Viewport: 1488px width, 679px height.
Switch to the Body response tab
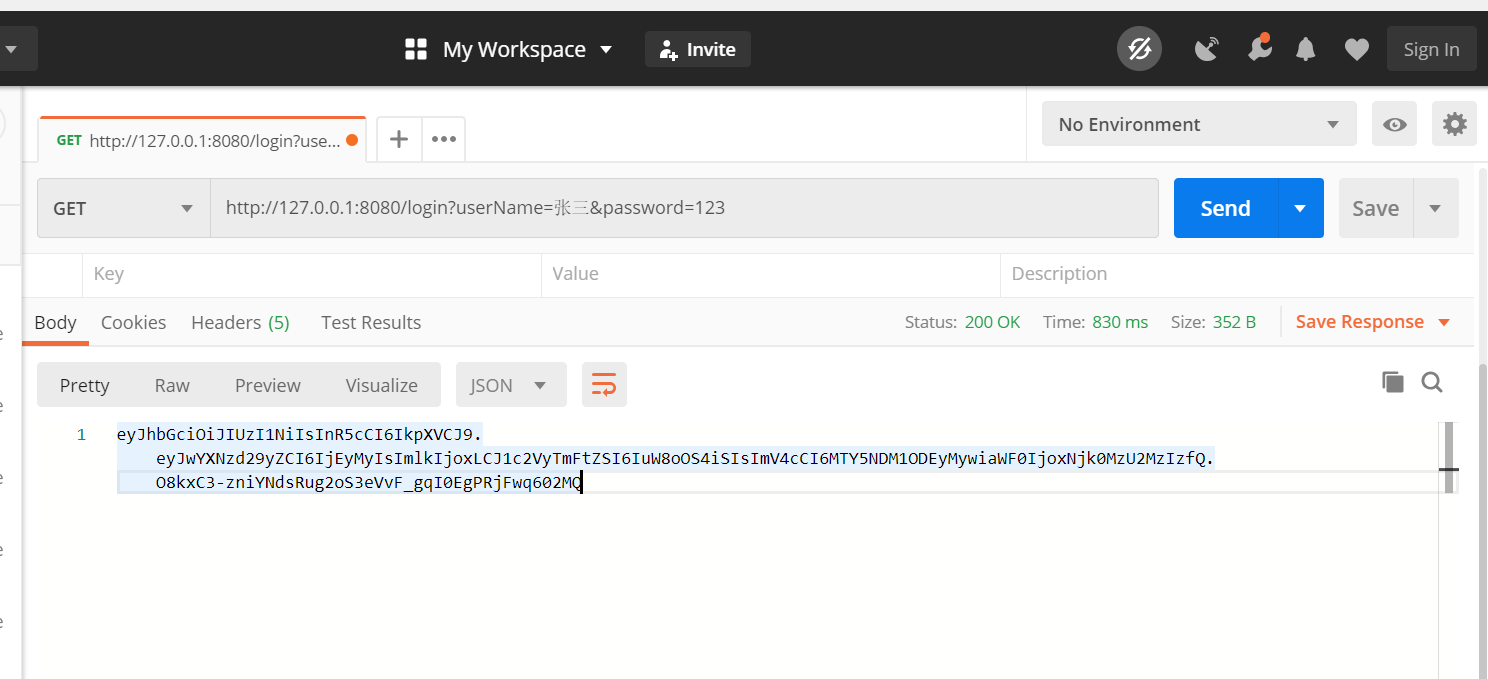coord(55,322)
